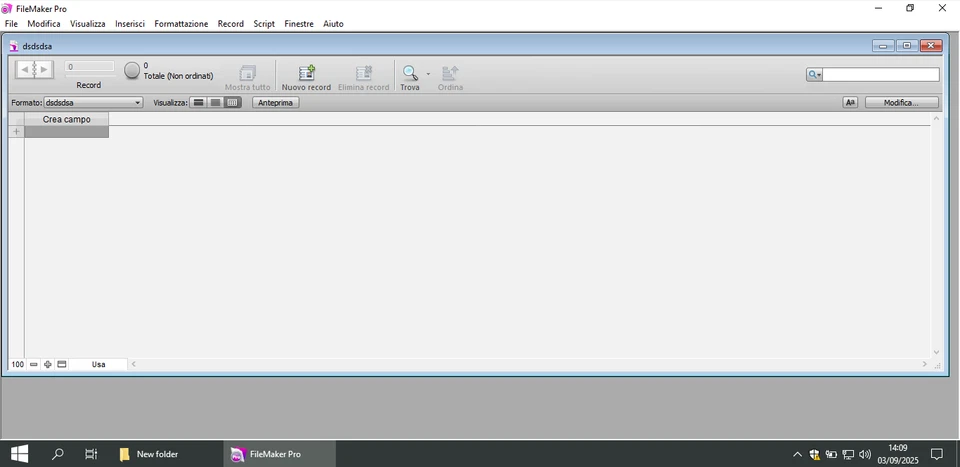Image resolution: width=960 pixels, height=467 pixels.
Task: Open the Aiuto menu
Action: [333, 24]
